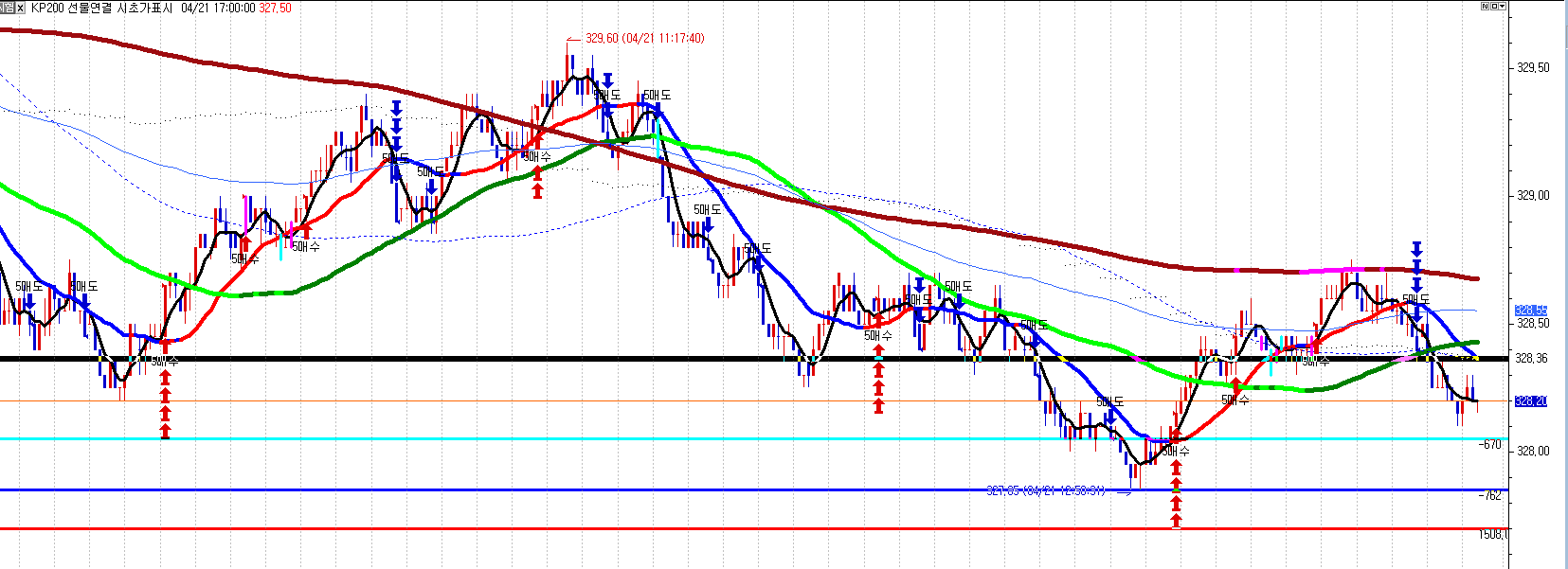Select the chart title KP200 선물연결 시초가표시
The height and width of the screenshot is (569, 1568).
pyautogui.click(x=102, y=8)
